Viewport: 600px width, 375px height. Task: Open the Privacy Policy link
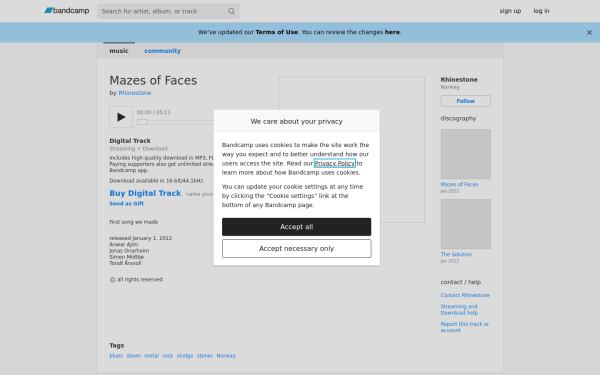[335, 163]
